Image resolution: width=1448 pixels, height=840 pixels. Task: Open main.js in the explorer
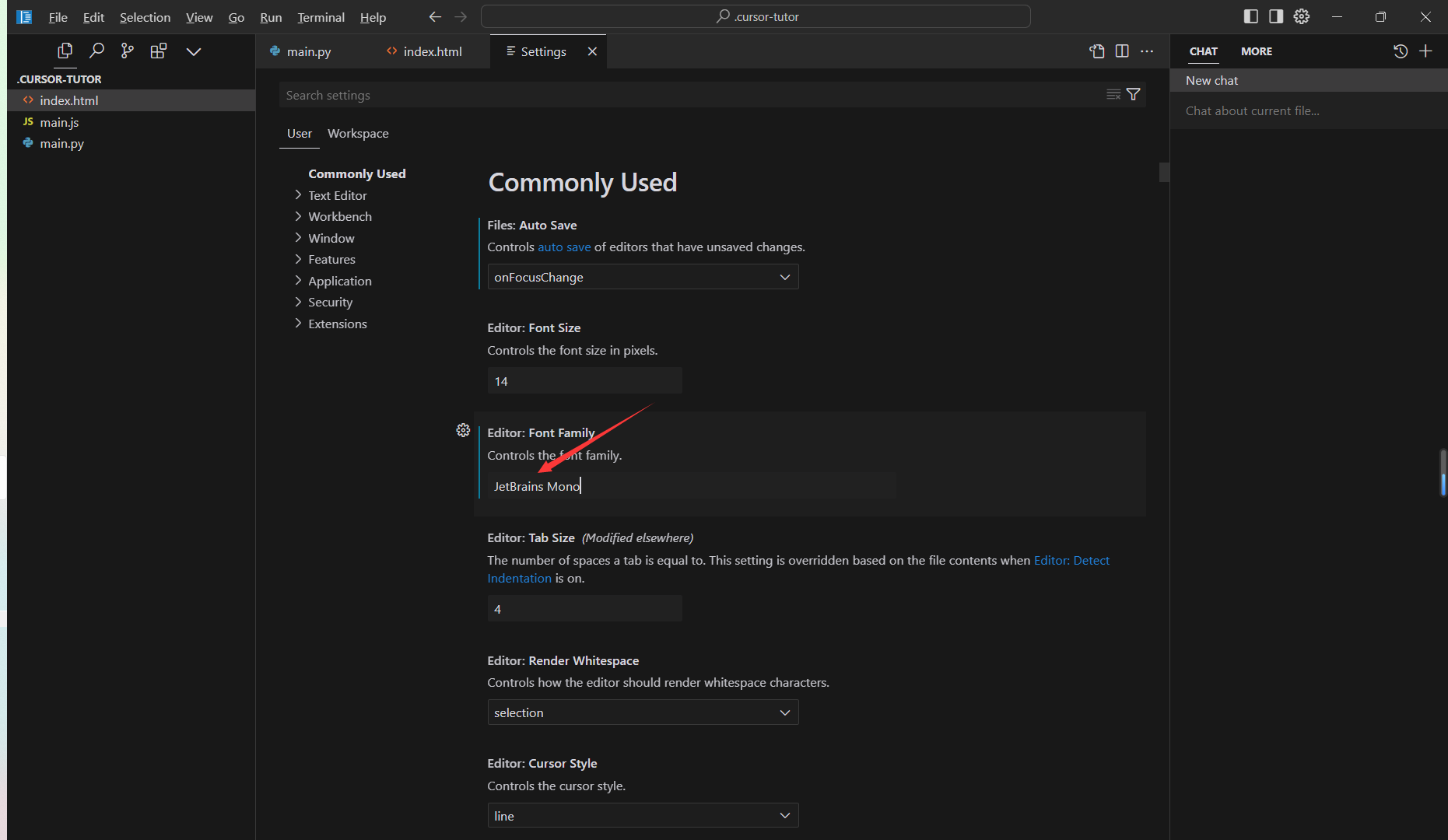pyautogui.click(x=131, y=122)
